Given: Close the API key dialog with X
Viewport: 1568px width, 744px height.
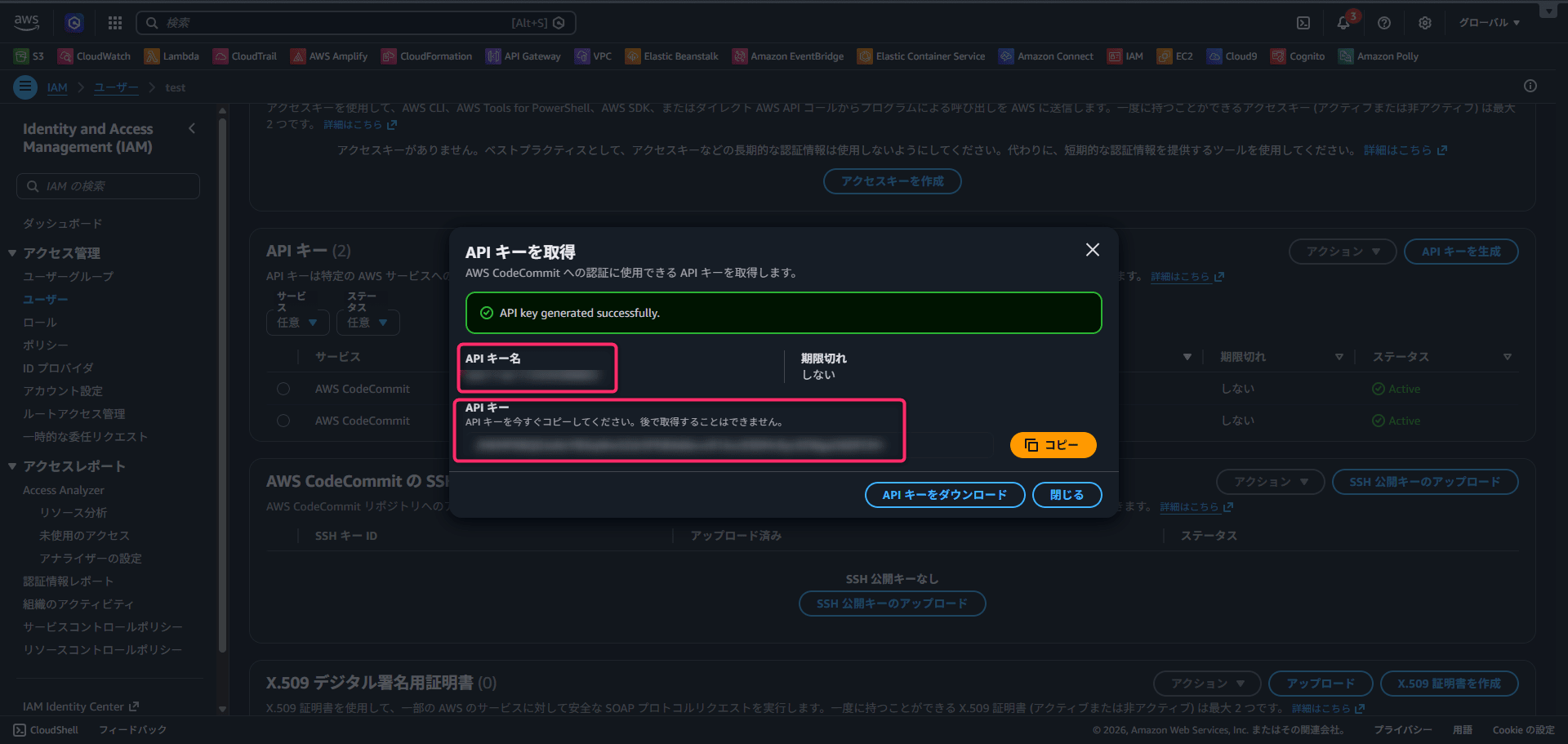Looking at the screenshot, I should [1092, 250].
